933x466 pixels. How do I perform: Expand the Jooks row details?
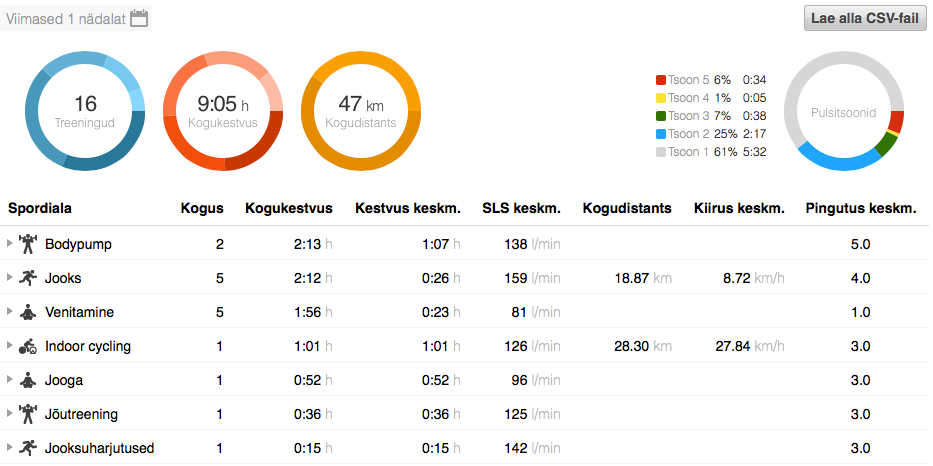[10, 277]
